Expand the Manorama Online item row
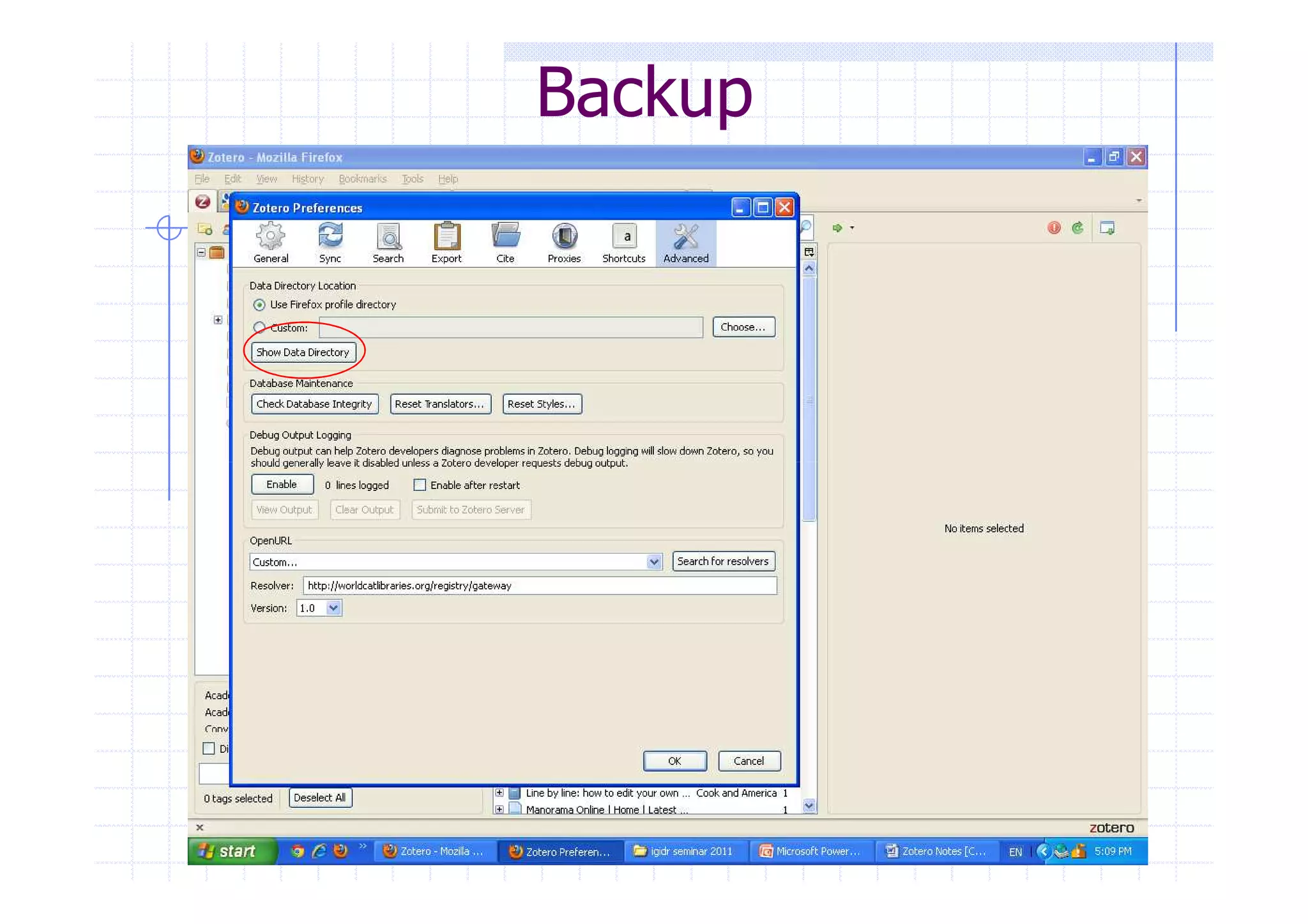 point(499,810)
